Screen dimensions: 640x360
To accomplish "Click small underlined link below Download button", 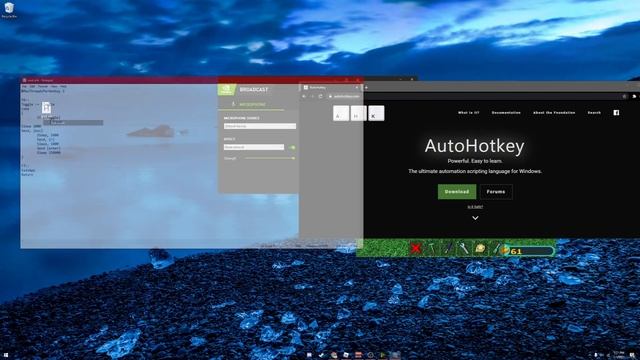I will coord(475,207).
